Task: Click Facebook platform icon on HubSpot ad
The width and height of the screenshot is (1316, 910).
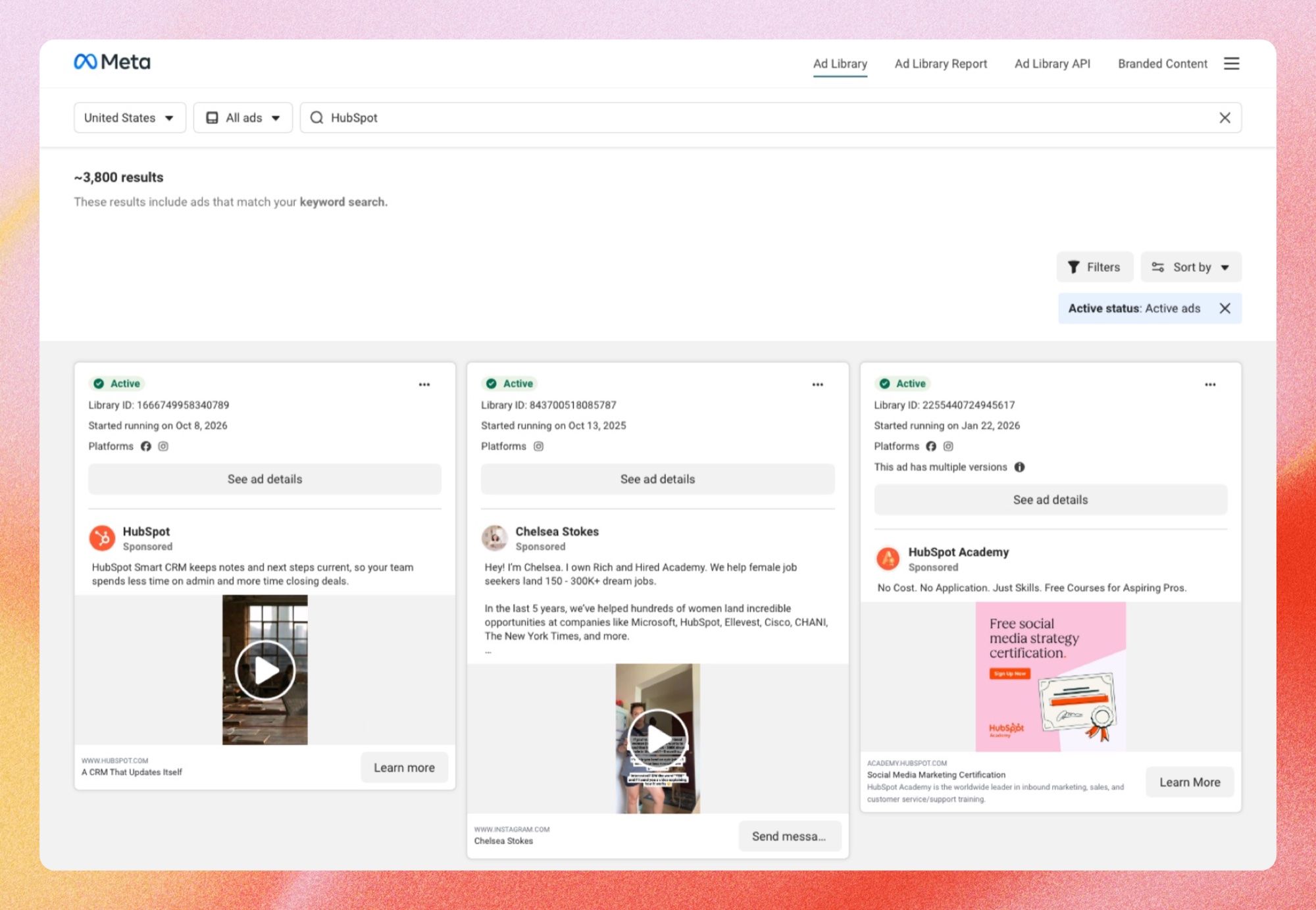Action: [146, 446]
